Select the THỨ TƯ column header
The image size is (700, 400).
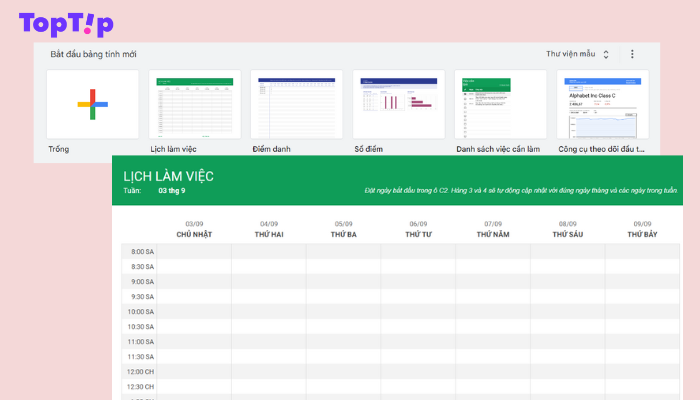[x=418, y=234]
